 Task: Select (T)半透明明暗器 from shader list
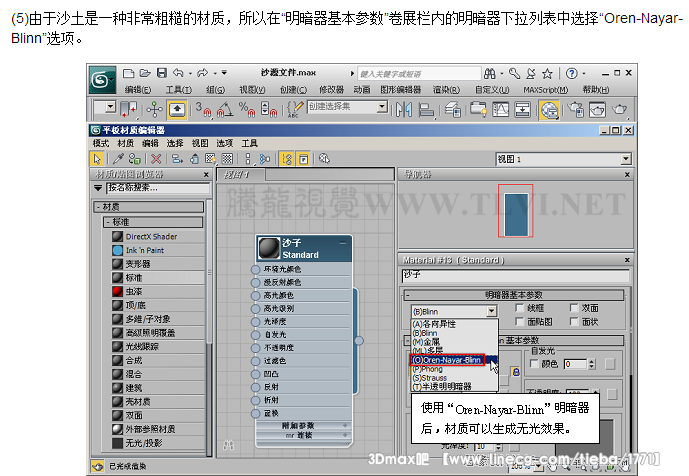455,387
